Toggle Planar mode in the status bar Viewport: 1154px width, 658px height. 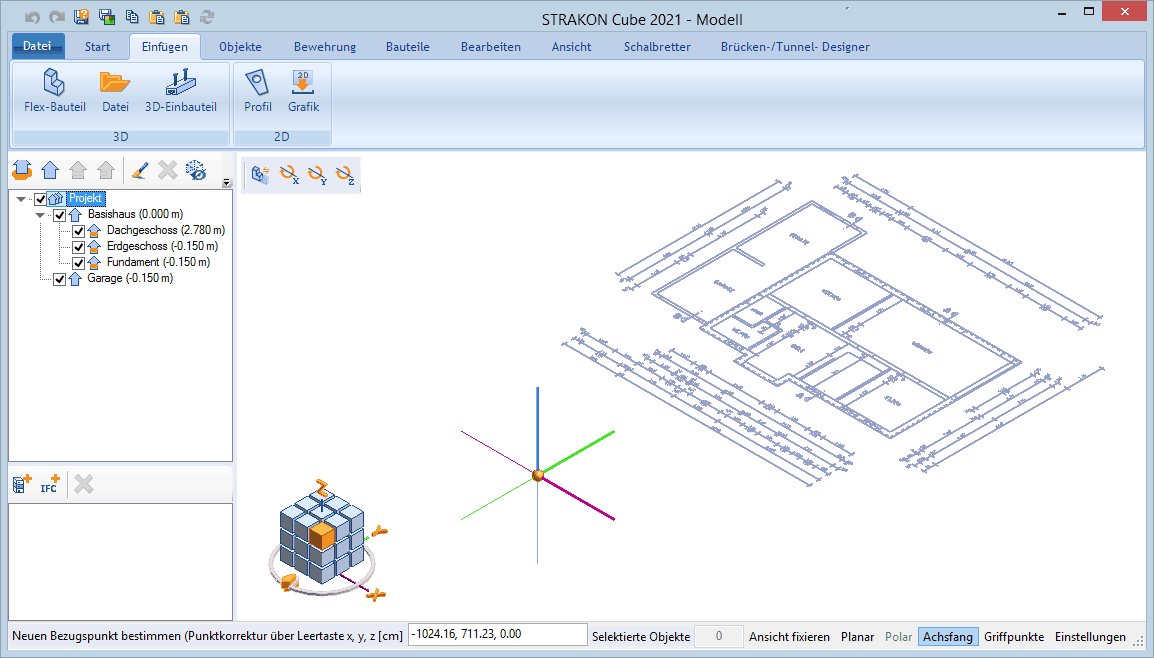pos(857,637)
